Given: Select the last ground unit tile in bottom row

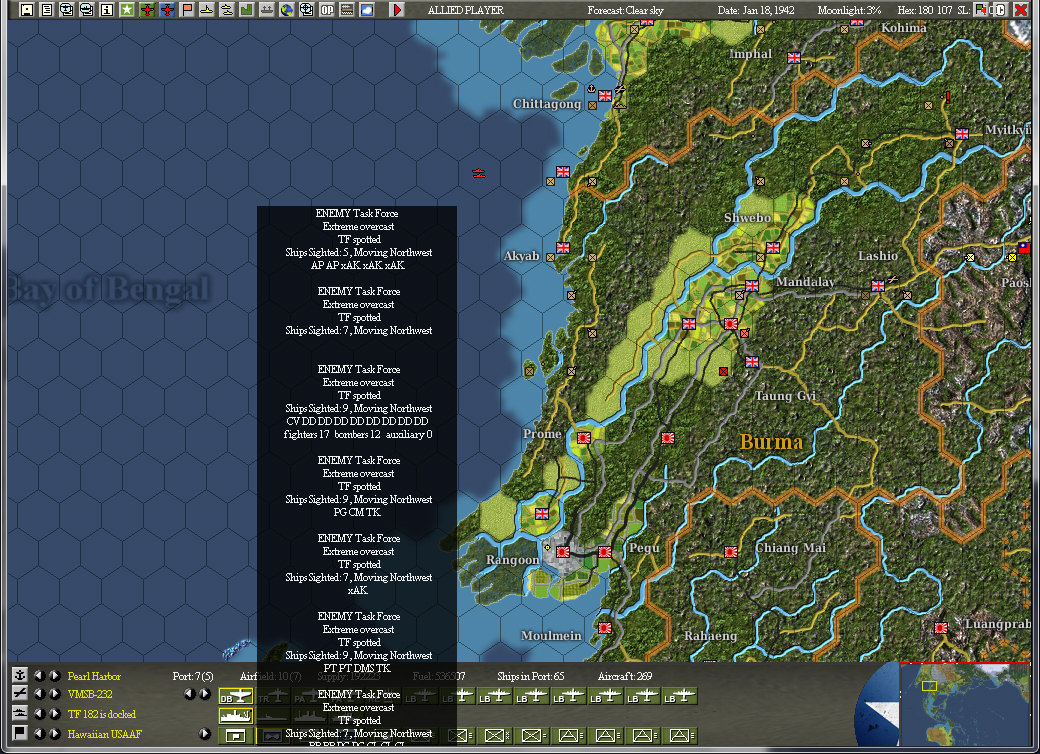Looking at the screenshot, I should pos(679,735).
